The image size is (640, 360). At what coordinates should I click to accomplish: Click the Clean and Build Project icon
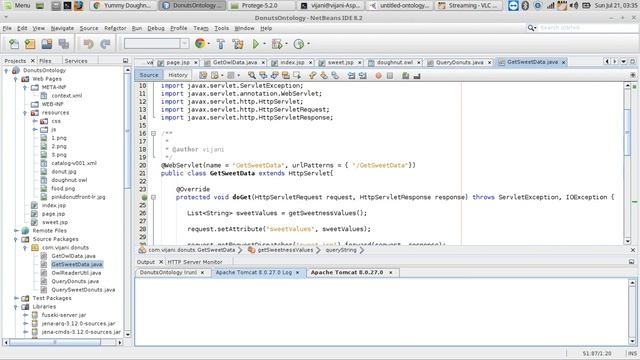tap(238, 44)
